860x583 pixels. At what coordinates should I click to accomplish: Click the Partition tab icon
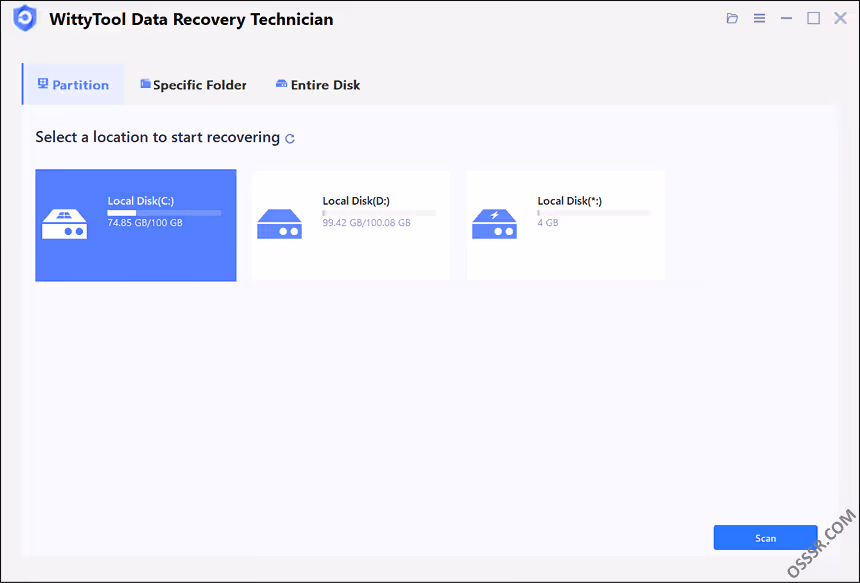43,83
